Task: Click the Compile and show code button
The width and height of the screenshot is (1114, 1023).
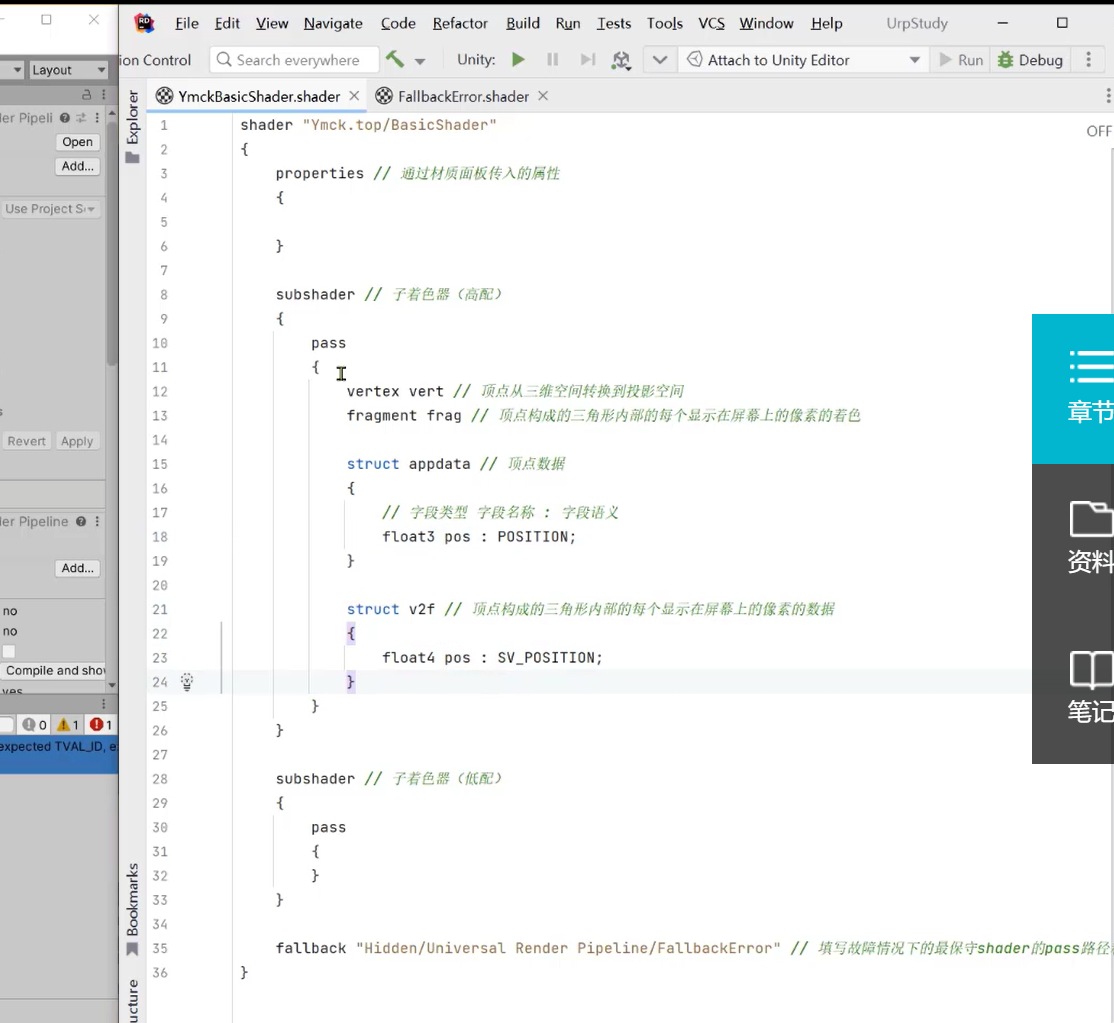Action: [54, 671]
